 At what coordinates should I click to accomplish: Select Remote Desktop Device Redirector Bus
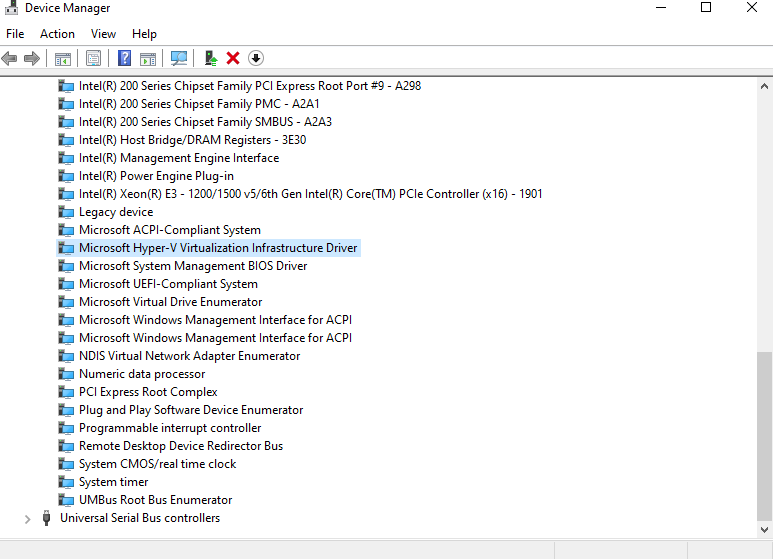point(180,446)
